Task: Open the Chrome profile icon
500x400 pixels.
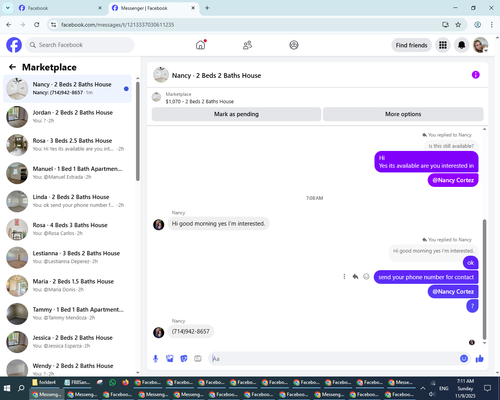Action: point(478,25)
